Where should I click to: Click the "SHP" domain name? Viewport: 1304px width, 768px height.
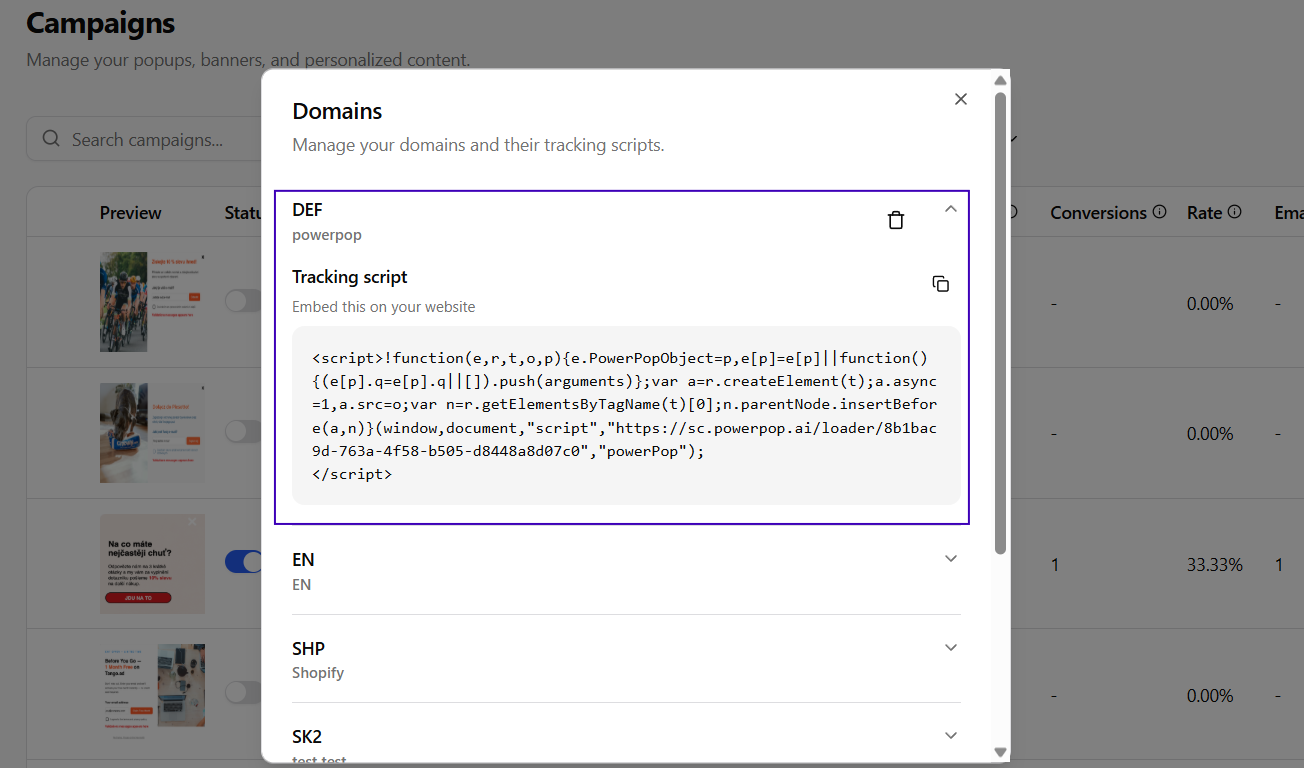pos(308,648)
